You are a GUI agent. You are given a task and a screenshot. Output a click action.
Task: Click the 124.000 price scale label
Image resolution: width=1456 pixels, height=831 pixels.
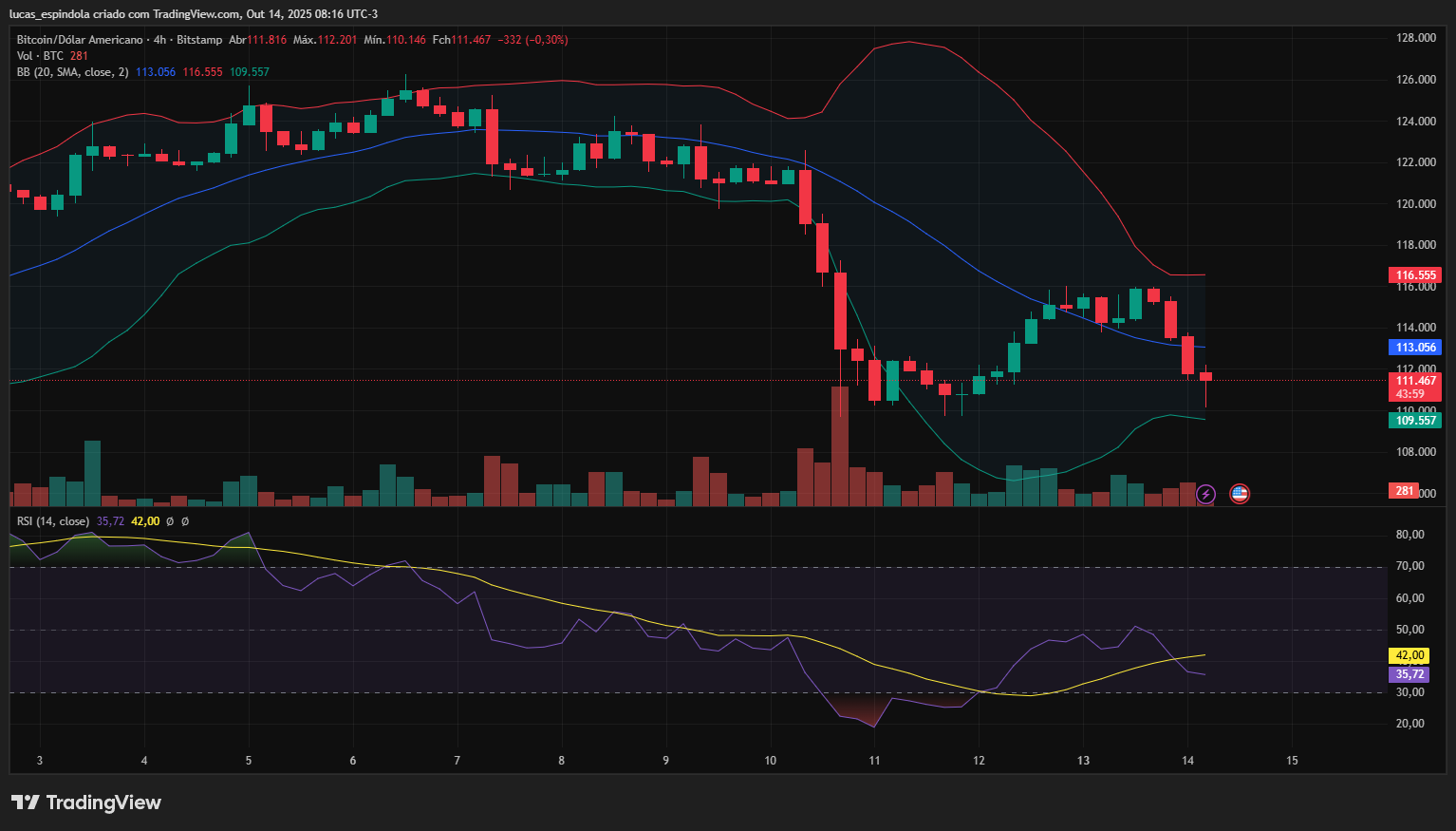(1416, 122)
